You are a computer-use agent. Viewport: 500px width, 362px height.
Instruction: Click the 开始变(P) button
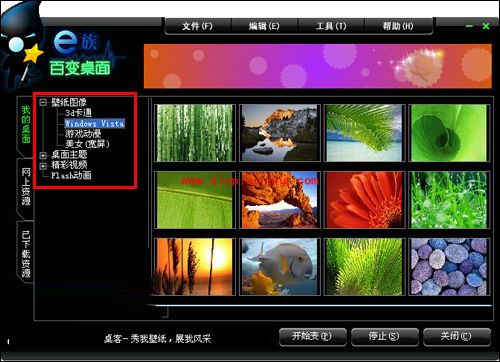point(312,337)
